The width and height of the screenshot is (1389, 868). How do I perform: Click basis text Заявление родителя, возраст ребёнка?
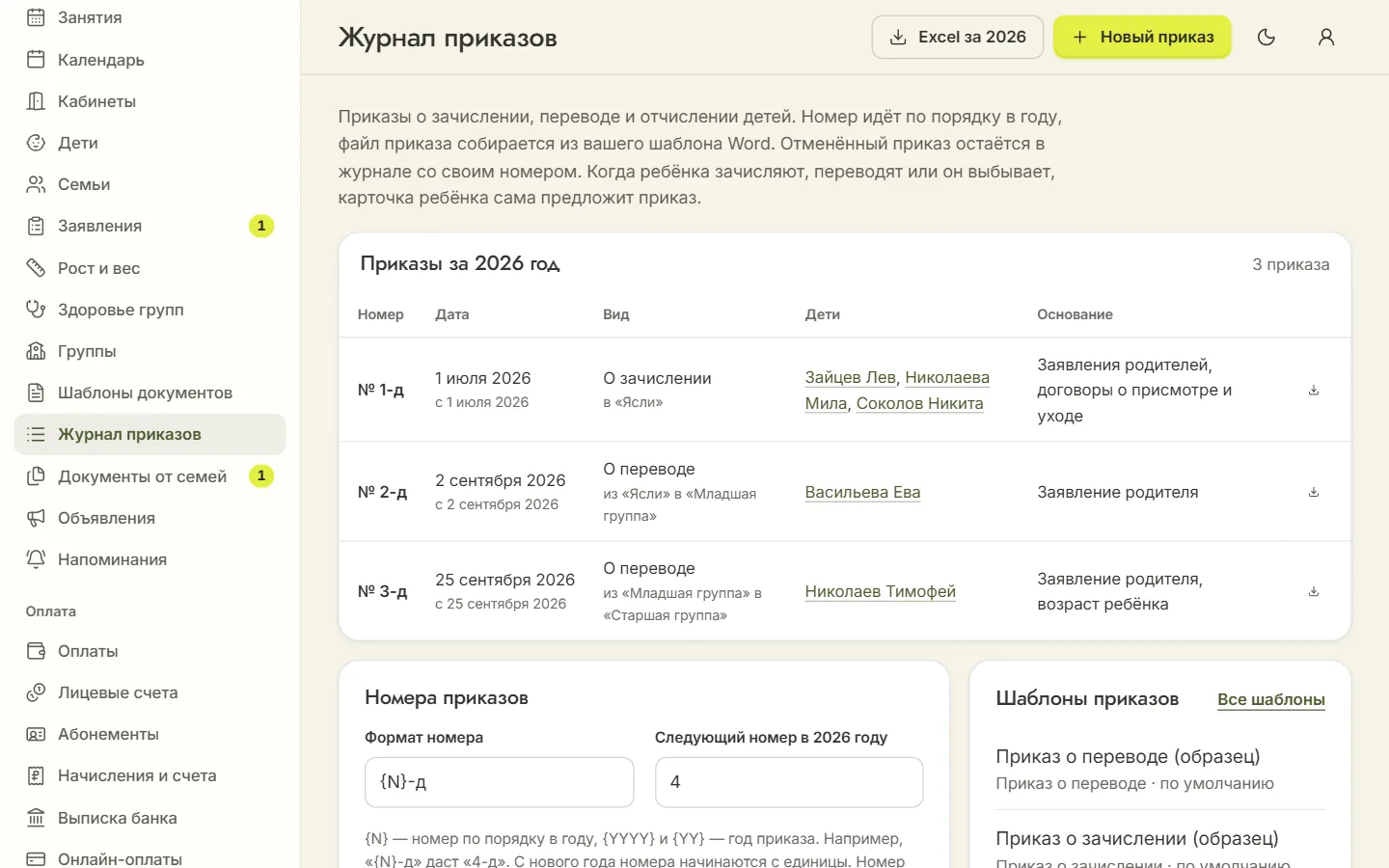click(1120, 591)
